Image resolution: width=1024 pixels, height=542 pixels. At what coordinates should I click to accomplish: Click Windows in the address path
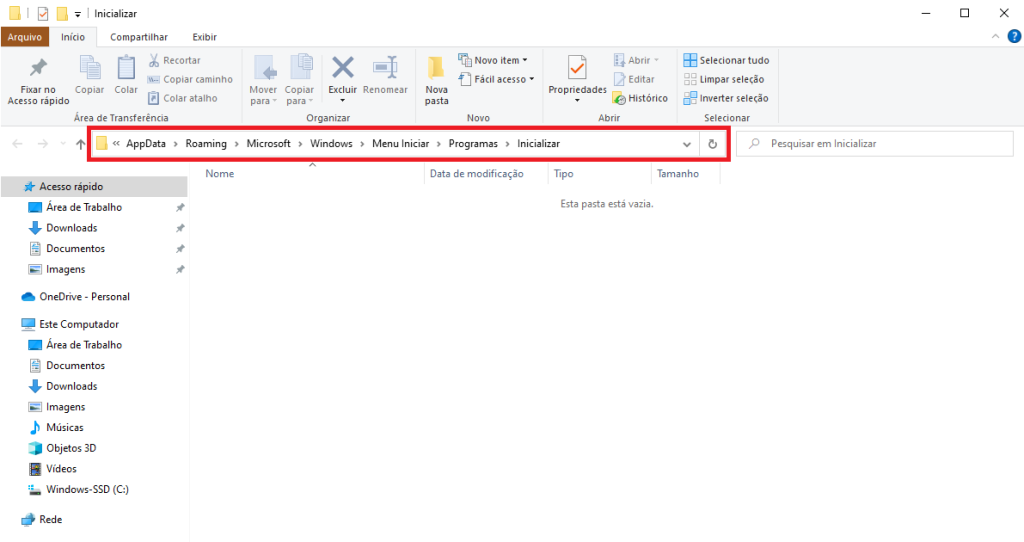pos(331,144)
